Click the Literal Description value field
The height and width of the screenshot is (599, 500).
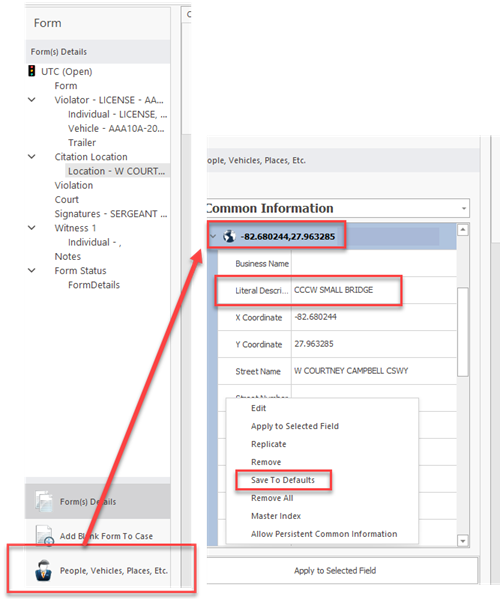(374, 290)
